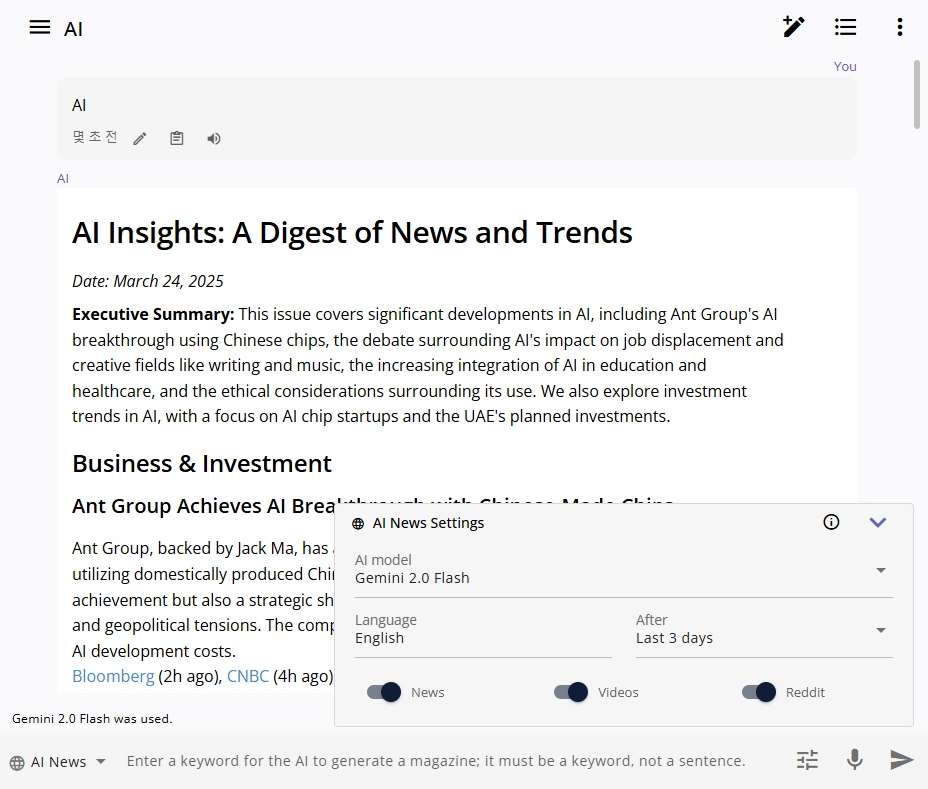Click the 'Business & Investment' heading
The width and height of the screenshot is (928, 789).
[x=202, y=463]
